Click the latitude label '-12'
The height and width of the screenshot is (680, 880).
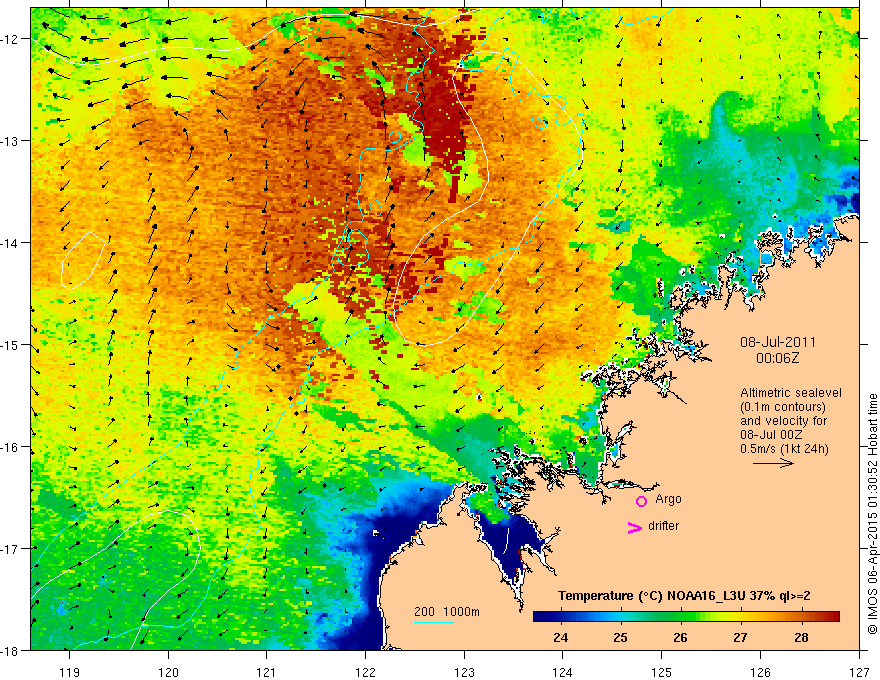(10, 39)
